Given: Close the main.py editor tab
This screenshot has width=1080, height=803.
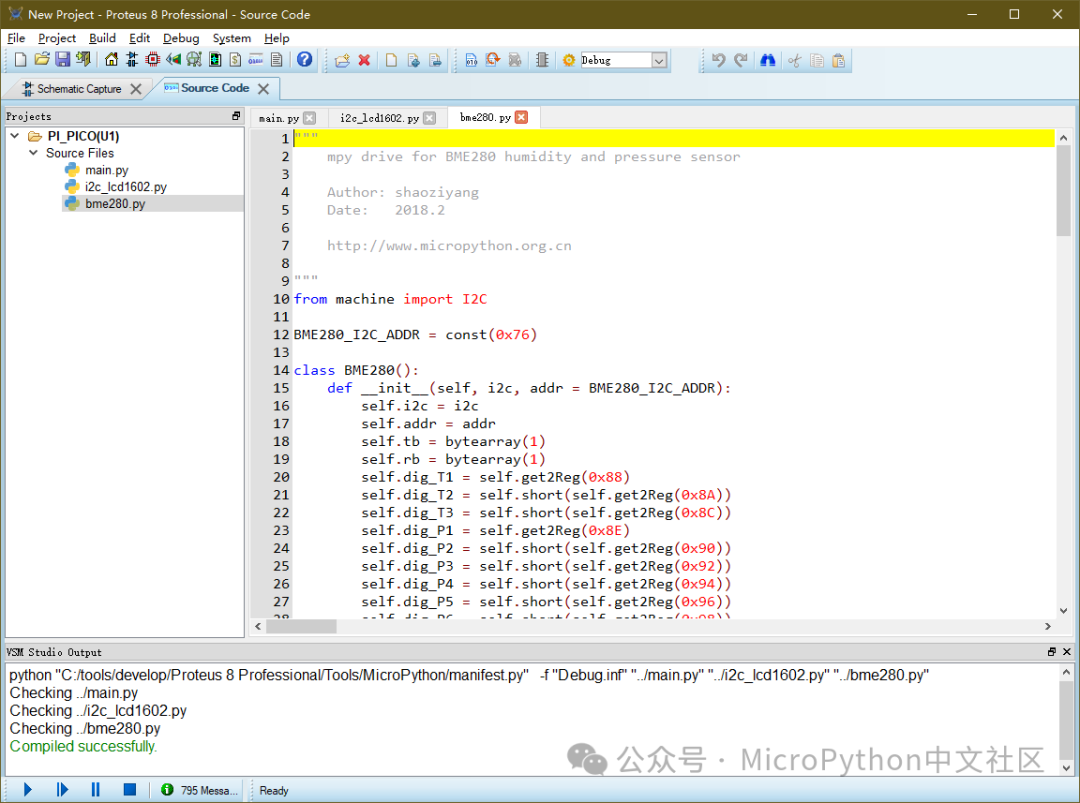Looking at the screenshot, I should [x=310, y=118].
